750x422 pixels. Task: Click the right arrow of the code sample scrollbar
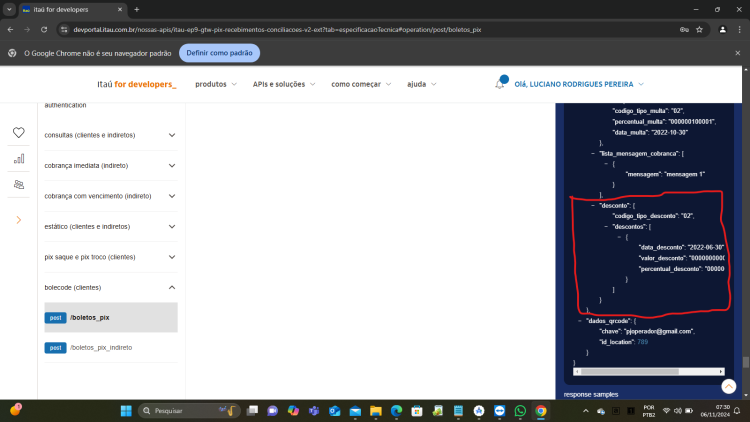(721, 371)
